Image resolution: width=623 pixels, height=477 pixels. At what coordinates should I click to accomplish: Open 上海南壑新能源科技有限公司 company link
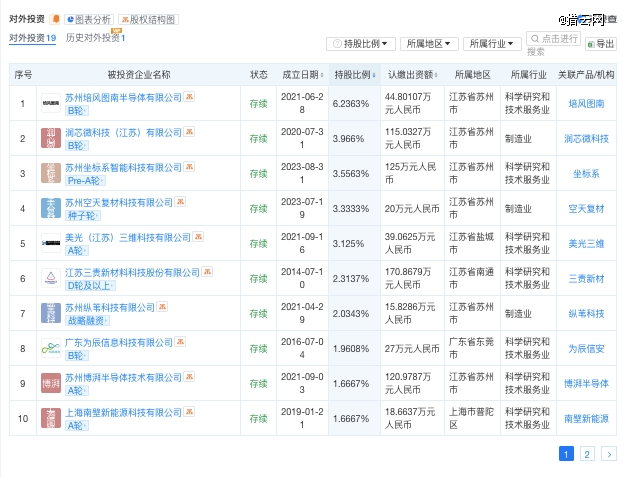coord(123,413)
